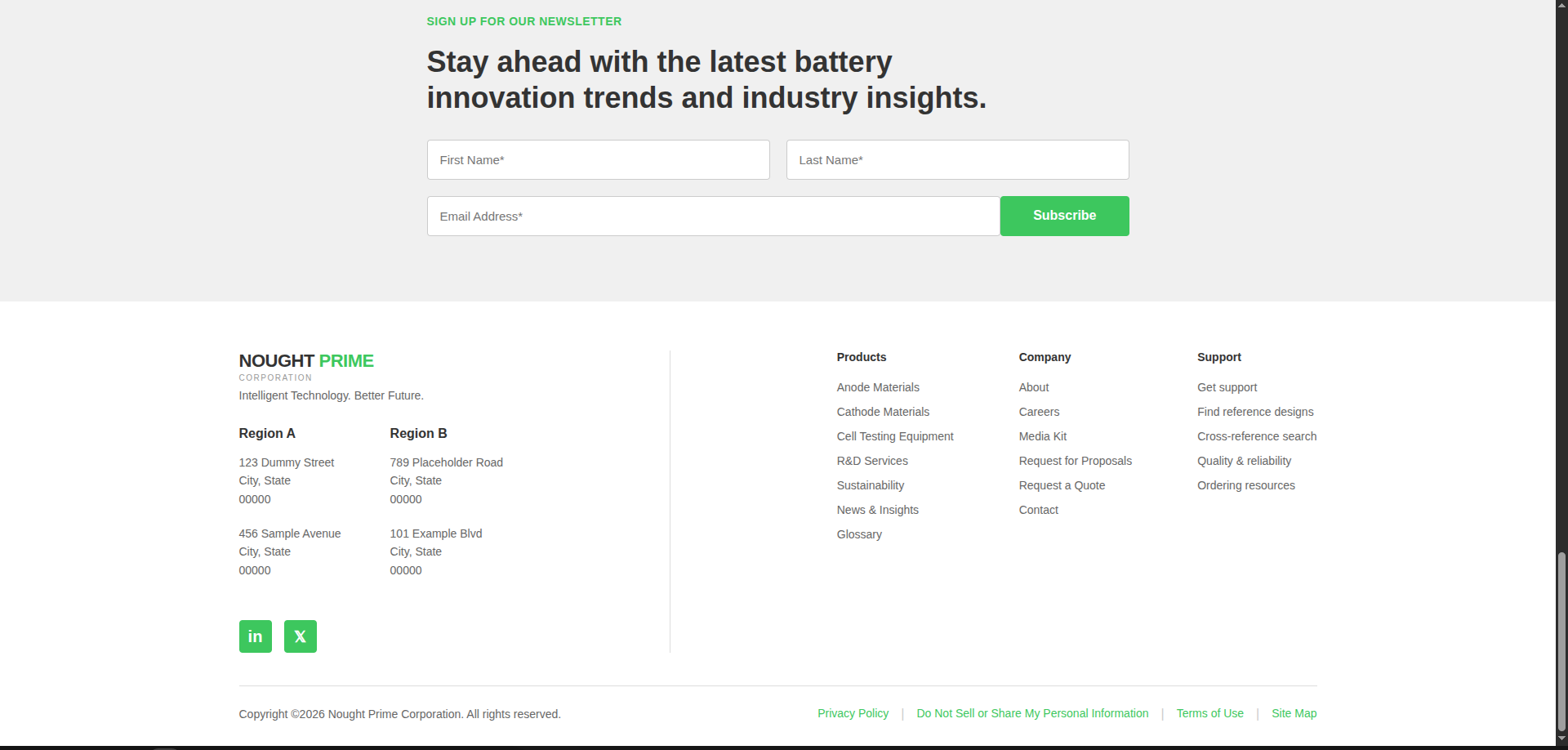Click Request a Quote
The image size is (1568, 750).
(x=1062, y=485)
